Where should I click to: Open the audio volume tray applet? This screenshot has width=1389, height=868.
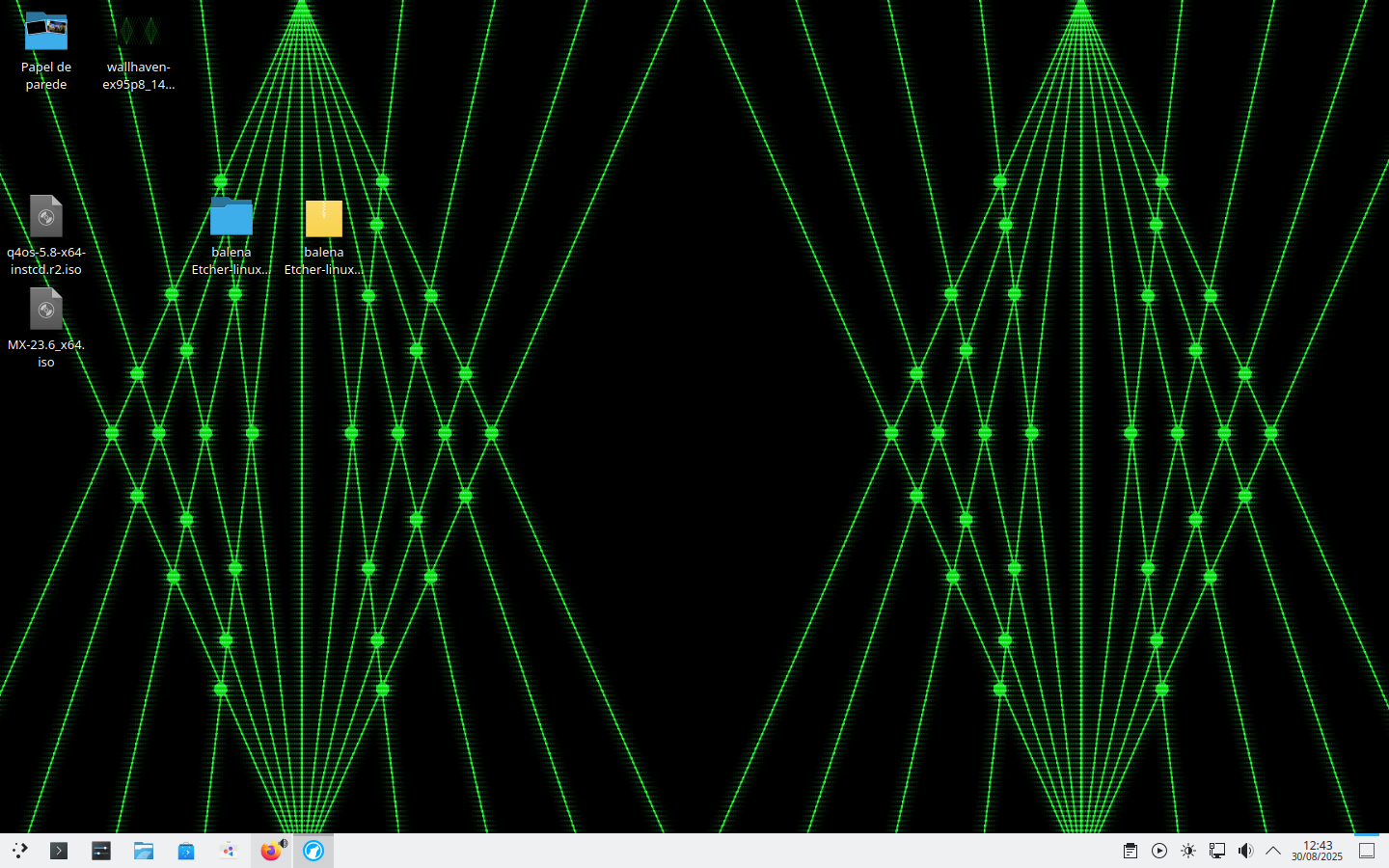tap(1246, 851)
